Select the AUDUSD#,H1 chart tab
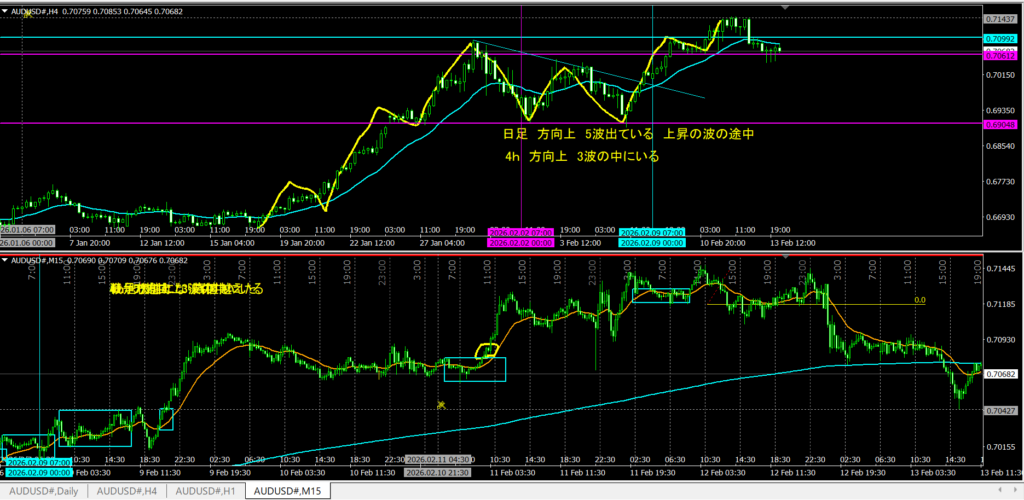The width and height of the screenshot is (1024, 500). pos(205,491)
